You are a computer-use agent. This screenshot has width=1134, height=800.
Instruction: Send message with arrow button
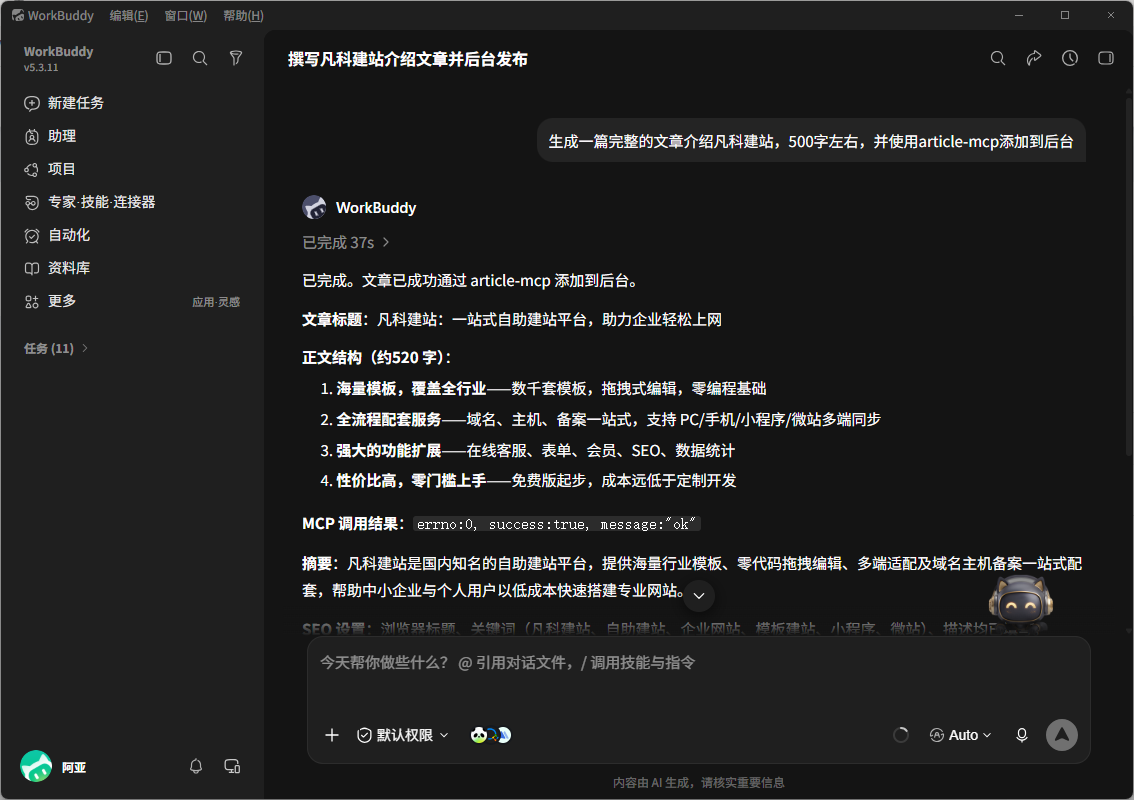(x=1062, y=735)
